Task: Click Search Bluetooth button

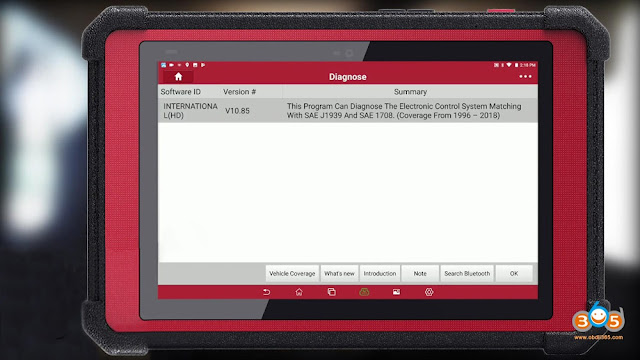Action: point(467,273)
